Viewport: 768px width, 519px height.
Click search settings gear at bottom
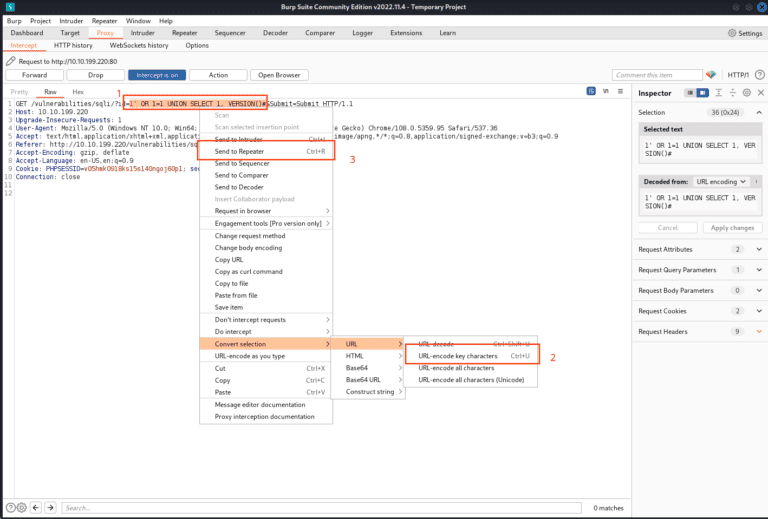coord(24,508)
